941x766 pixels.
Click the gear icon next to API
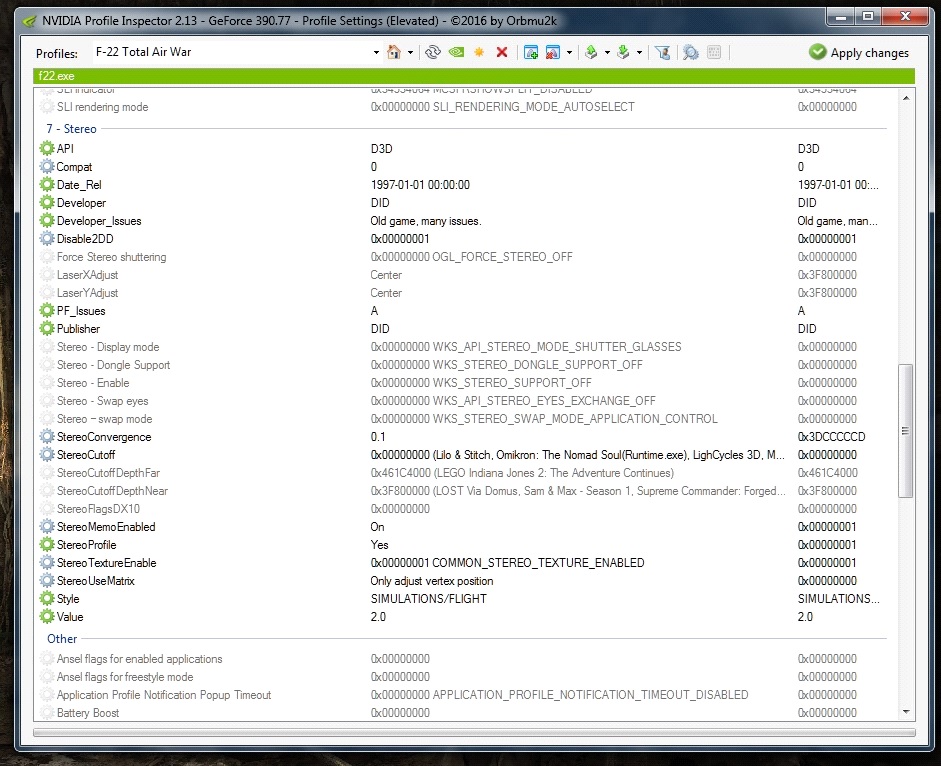47,148
